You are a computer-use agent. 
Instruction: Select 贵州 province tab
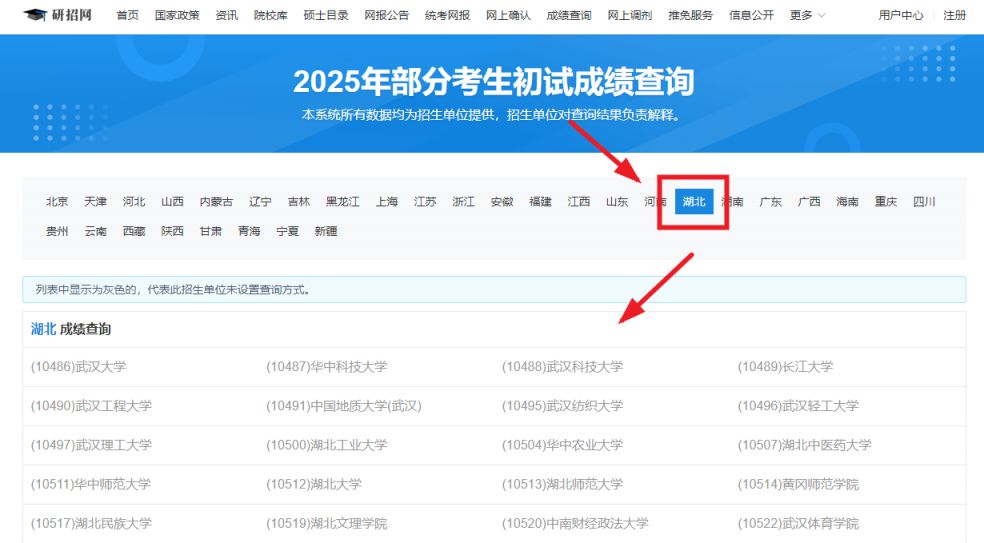click(x=57, y=231)
